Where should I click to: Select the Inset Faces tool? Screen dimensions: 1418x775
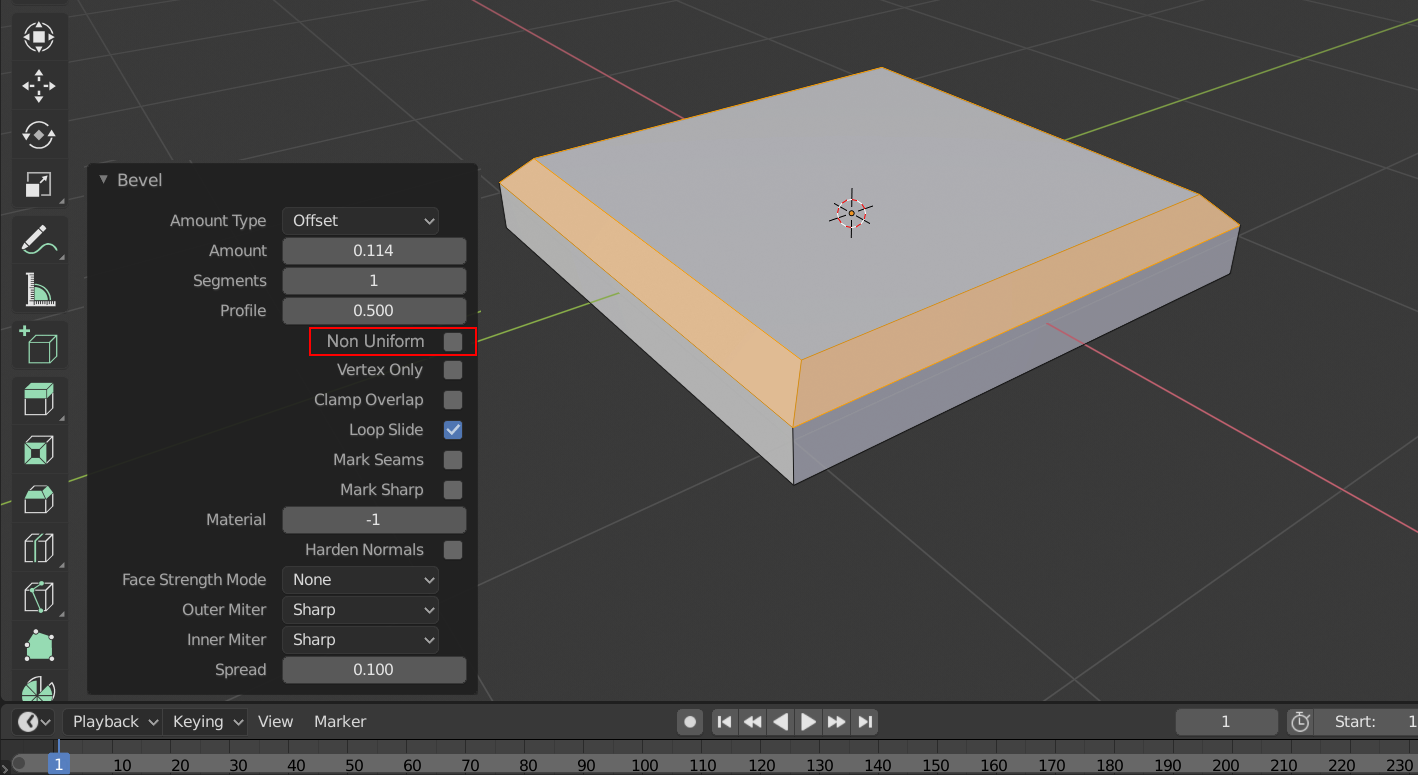point(39,450)
